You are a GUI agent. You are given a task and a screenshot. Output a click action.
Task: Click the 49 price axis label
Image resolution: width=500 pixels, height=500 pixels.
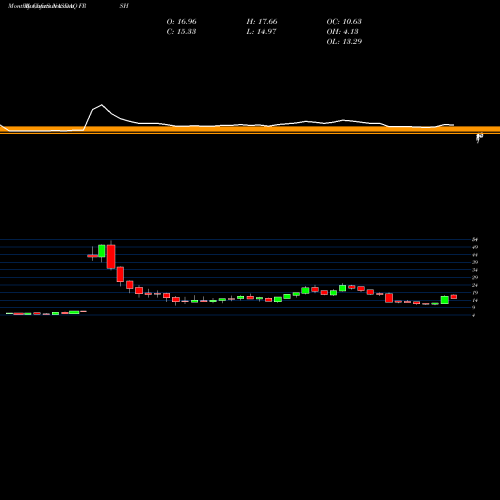[x=475, y=247]
